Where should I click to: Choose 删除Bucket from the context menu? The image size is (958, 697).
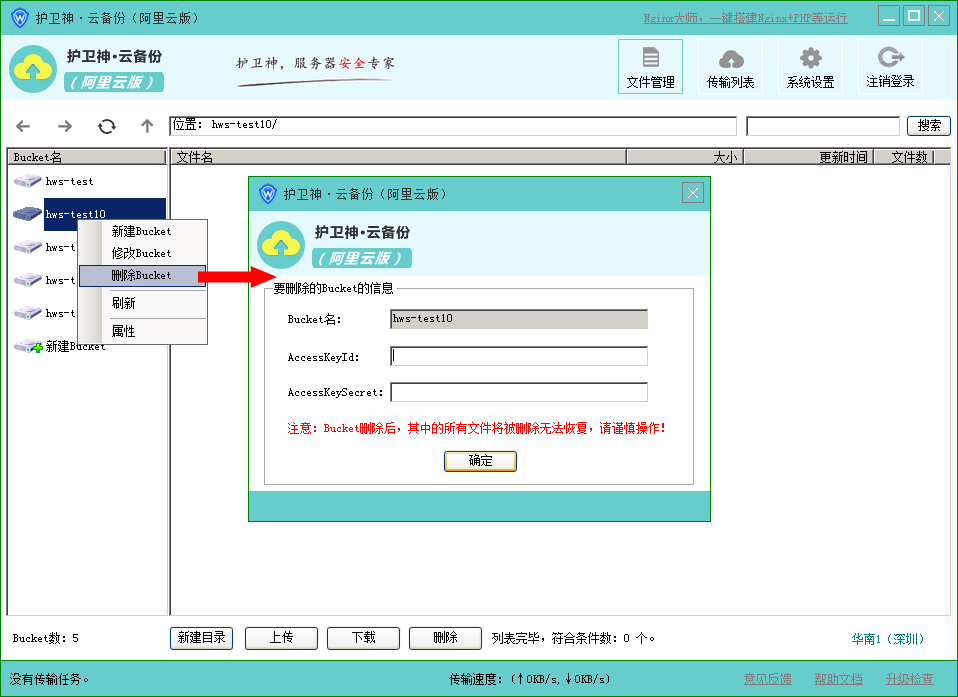pos(141,275)
